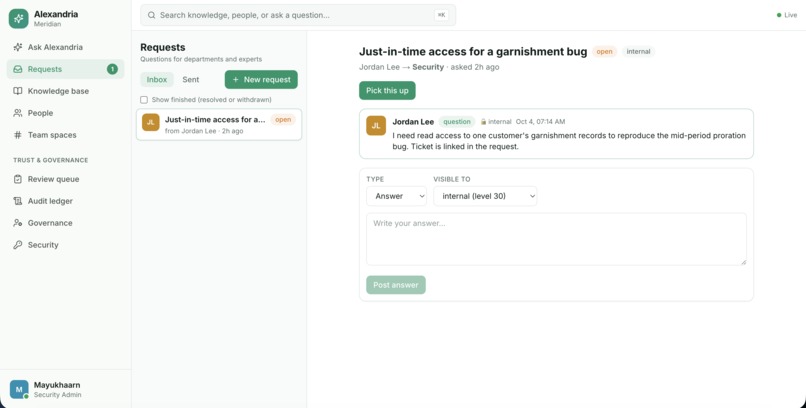Click the search magnifier icon
This screenshot has height=408, width=806.
152,15
